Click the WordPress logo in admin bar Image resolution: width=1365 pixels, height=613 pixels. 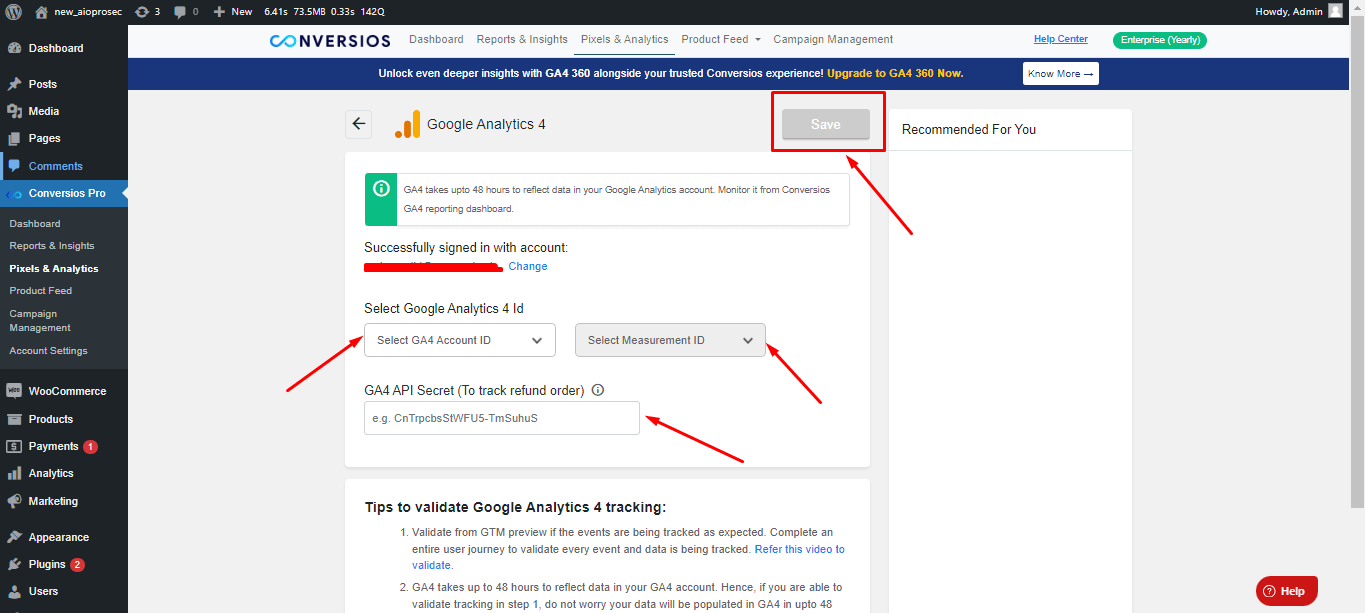coord(14,12)
